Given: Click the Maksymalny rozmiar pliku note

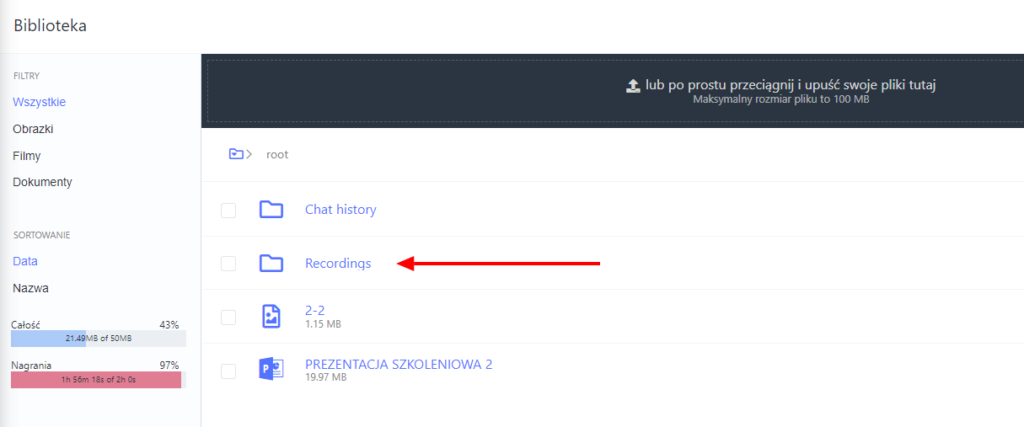Looking at the screenshot, I should [781, 100].
